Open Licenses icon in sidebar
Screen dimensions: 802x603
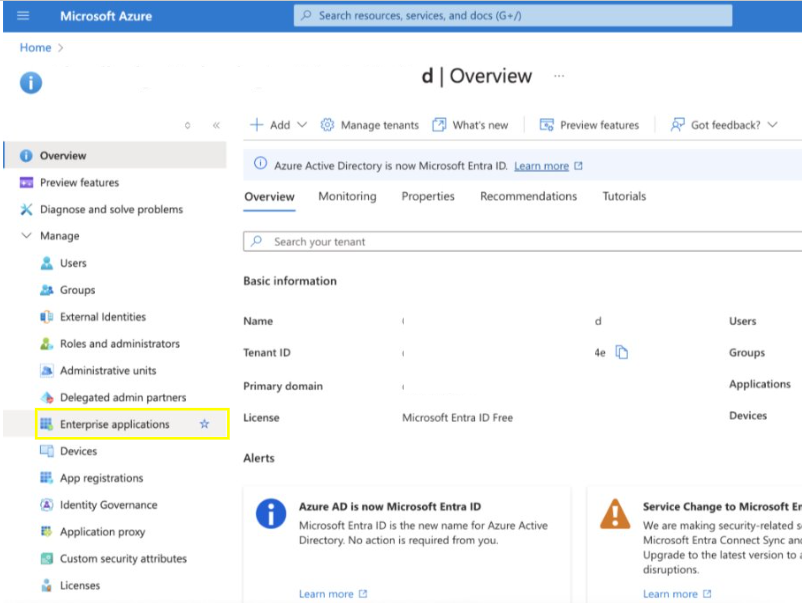[47, 585]
